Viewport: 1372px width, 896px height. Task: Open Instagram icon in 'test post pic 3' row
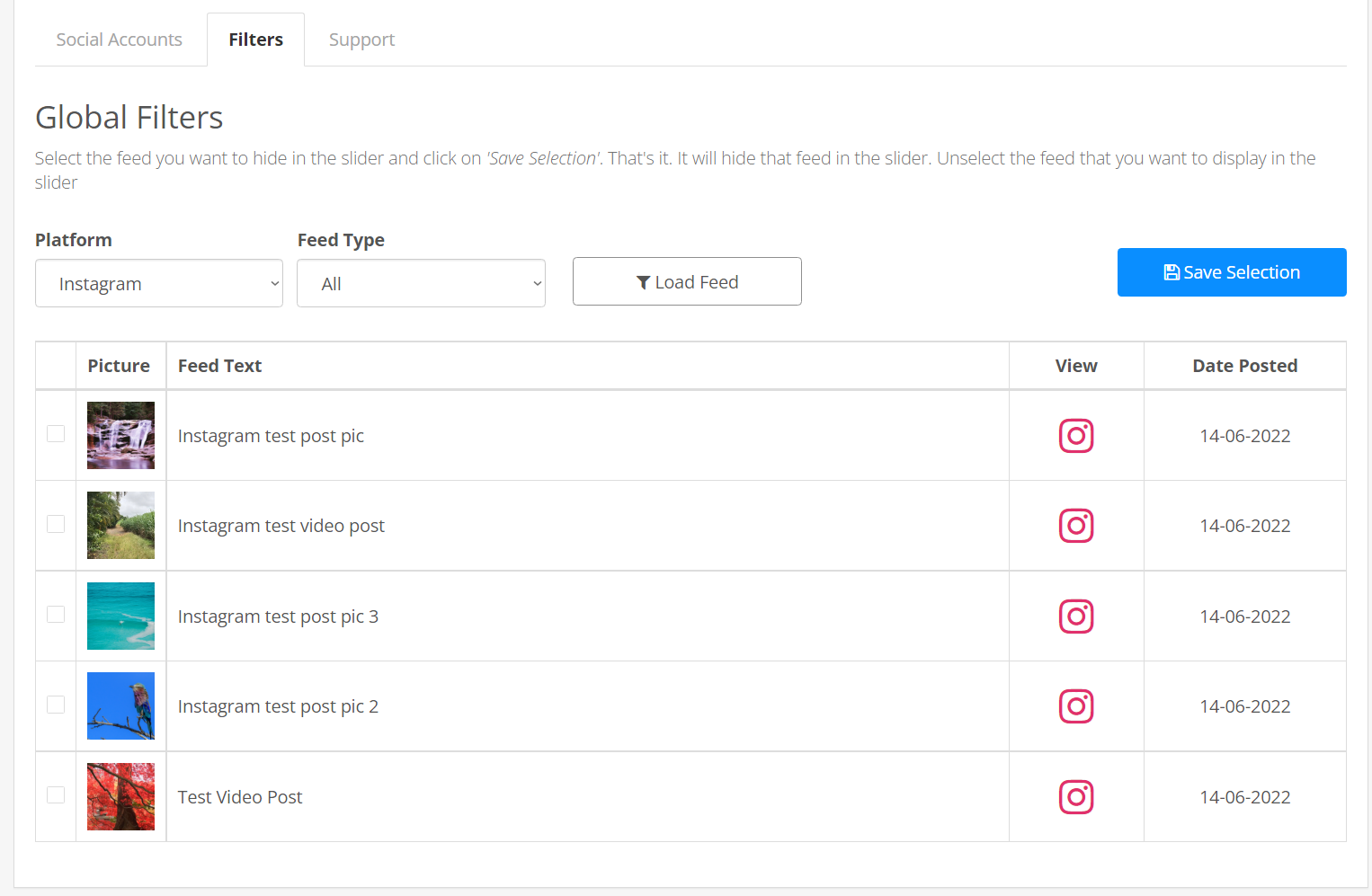coord(1075,617)
